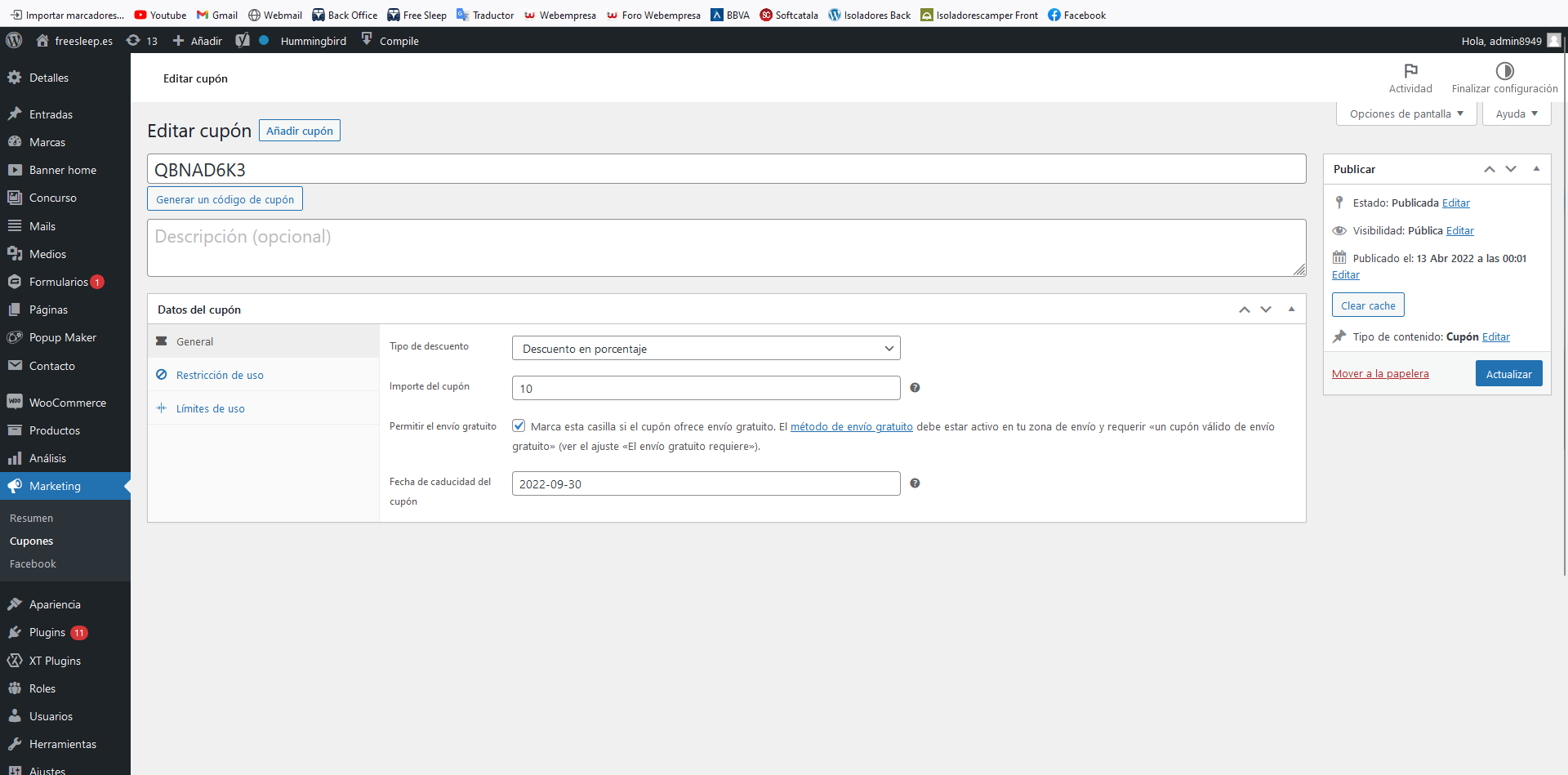Edit the Publicado el date
Viewport: 1568px width, 775px height.
[1345, 274]
